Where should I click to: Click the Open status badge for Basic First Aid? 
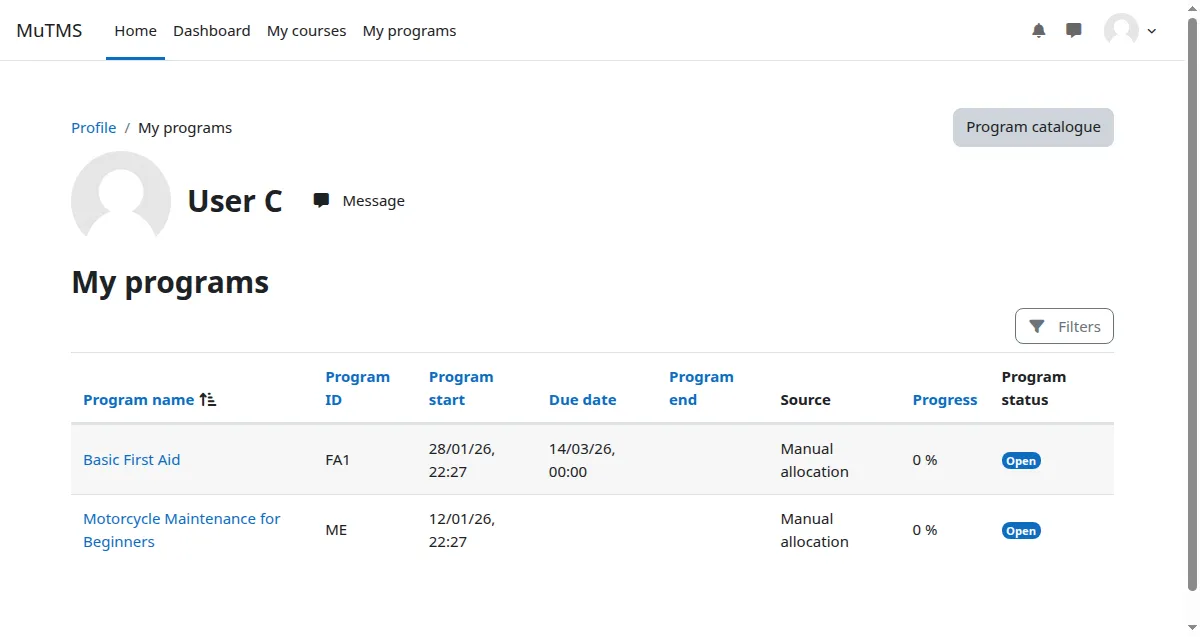1020,460
